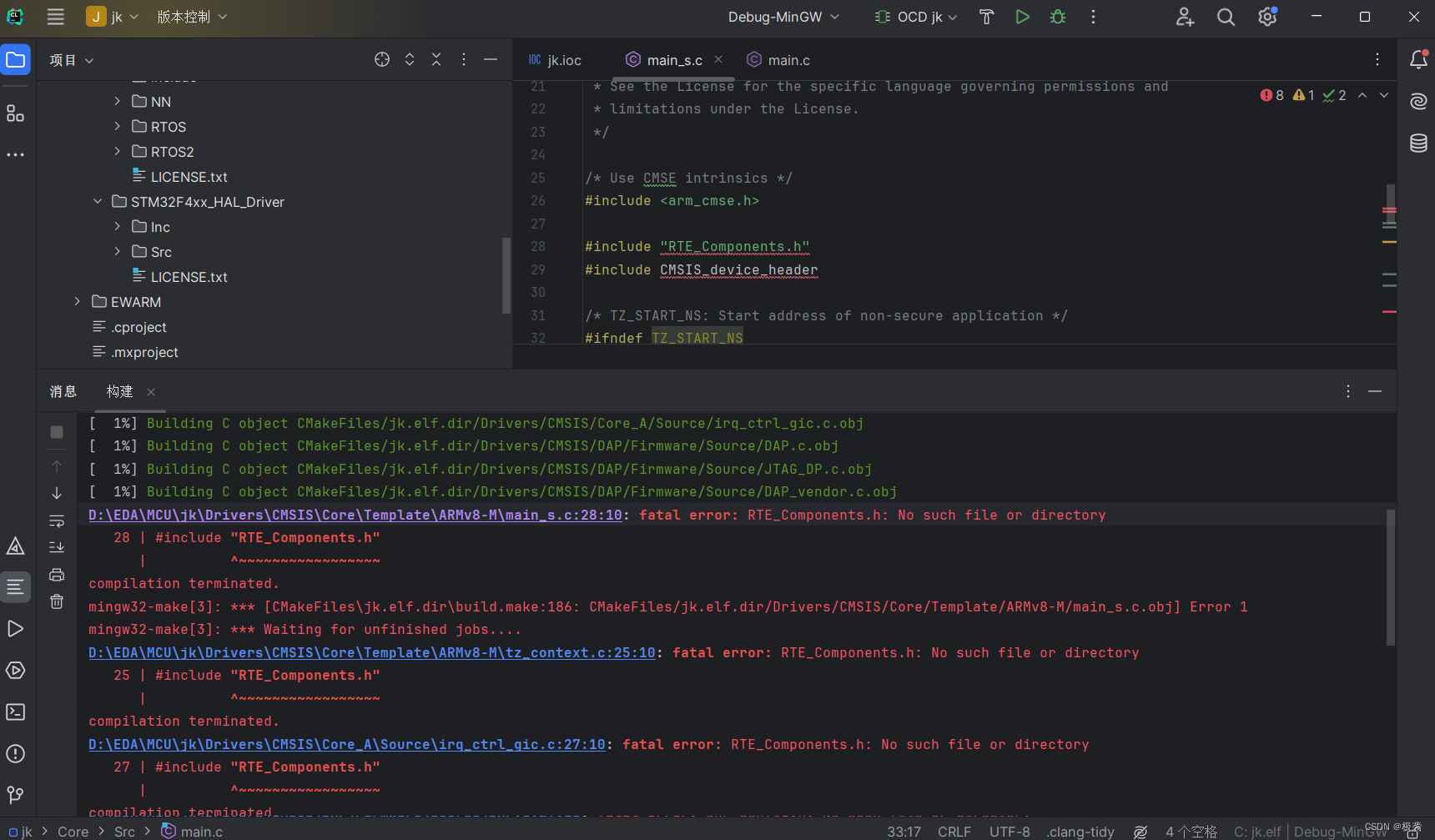
Task: Clear build output with trash icon
Action: click(x=57, y=601)
